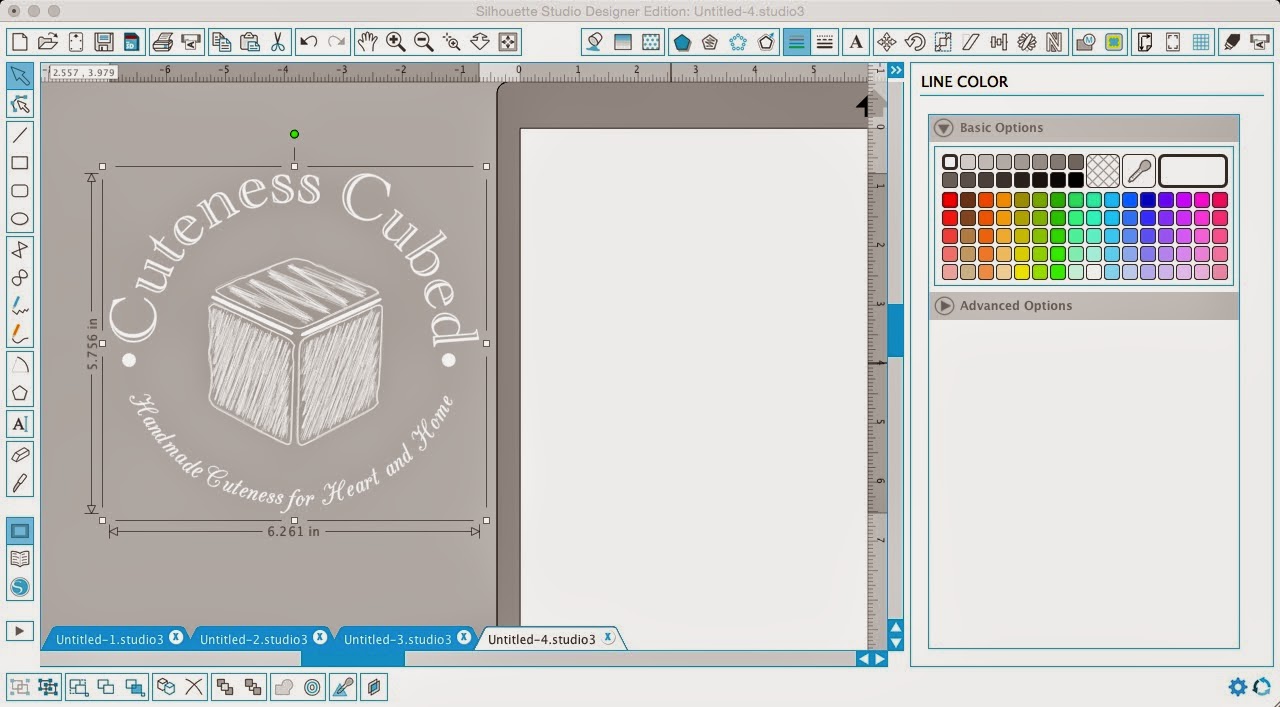Delete selection with bottom toolbar X icon
Screen dimensions: 1280x707
point(194,687)
